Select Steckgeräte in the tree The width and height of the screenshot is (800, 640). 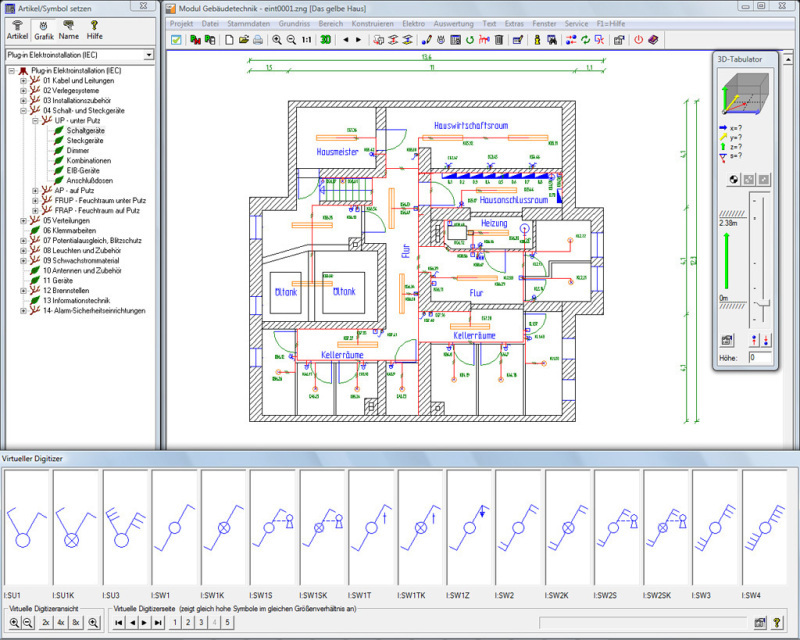[x=85, y=140]
